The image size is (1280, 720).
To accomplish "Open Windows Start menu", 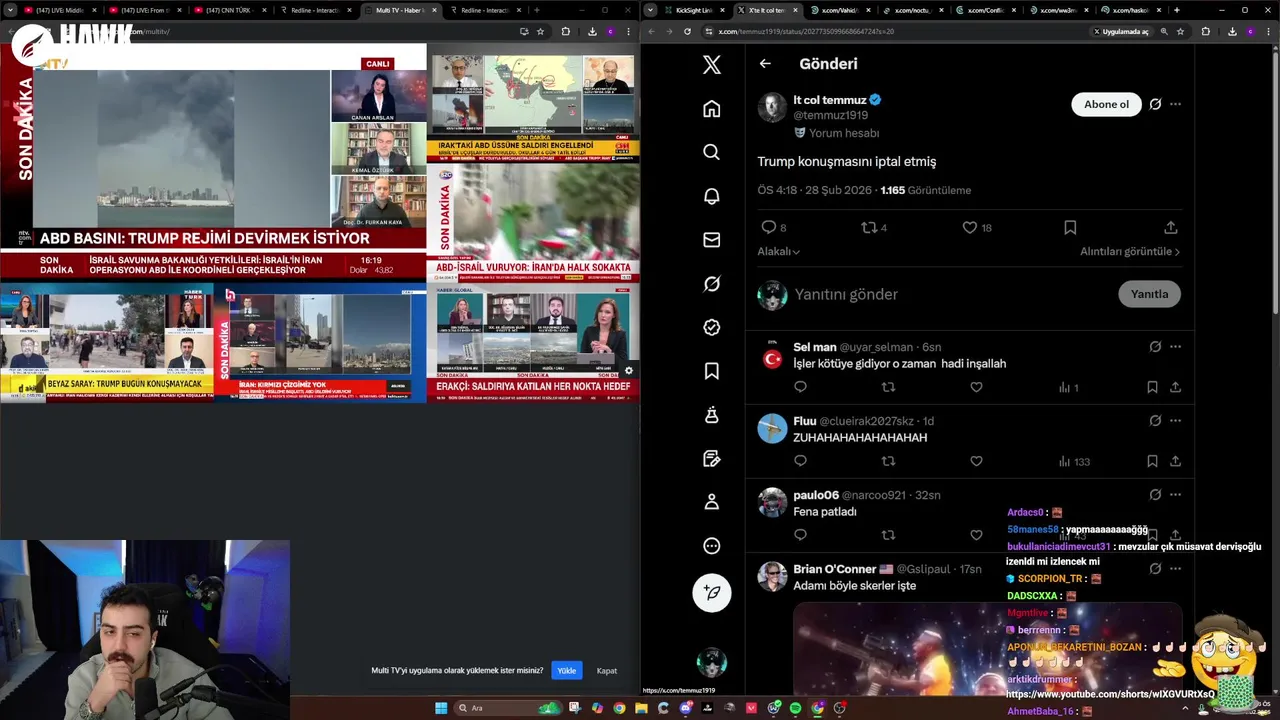I will pos(441,708).
